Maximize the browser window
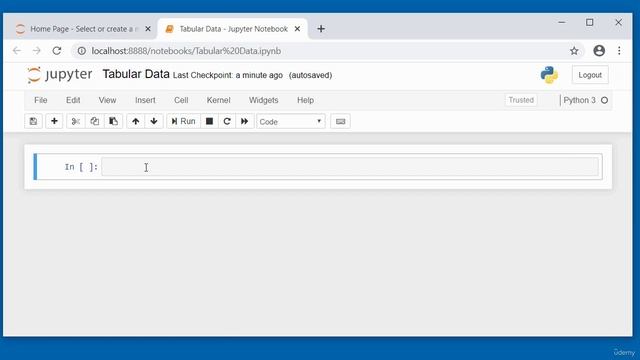 (590, 22)
